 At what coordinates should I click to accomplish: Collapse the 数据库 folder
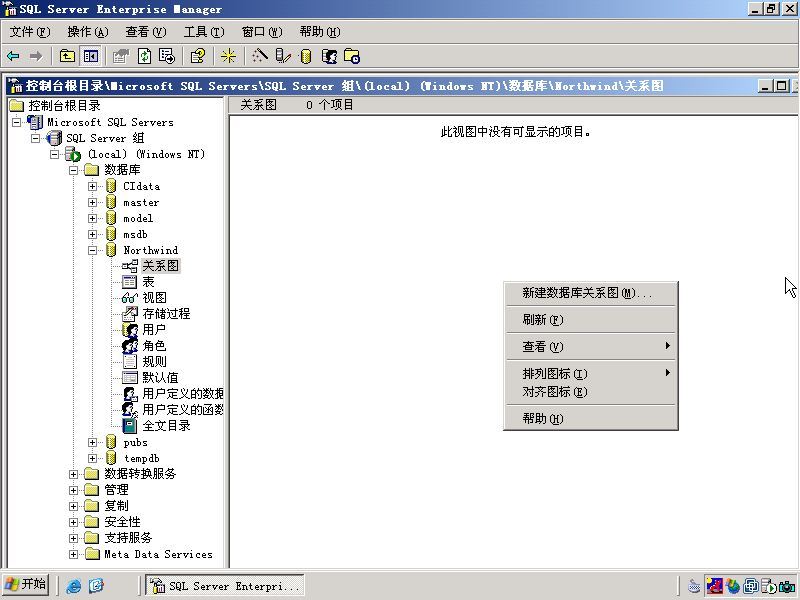(73, 170)
